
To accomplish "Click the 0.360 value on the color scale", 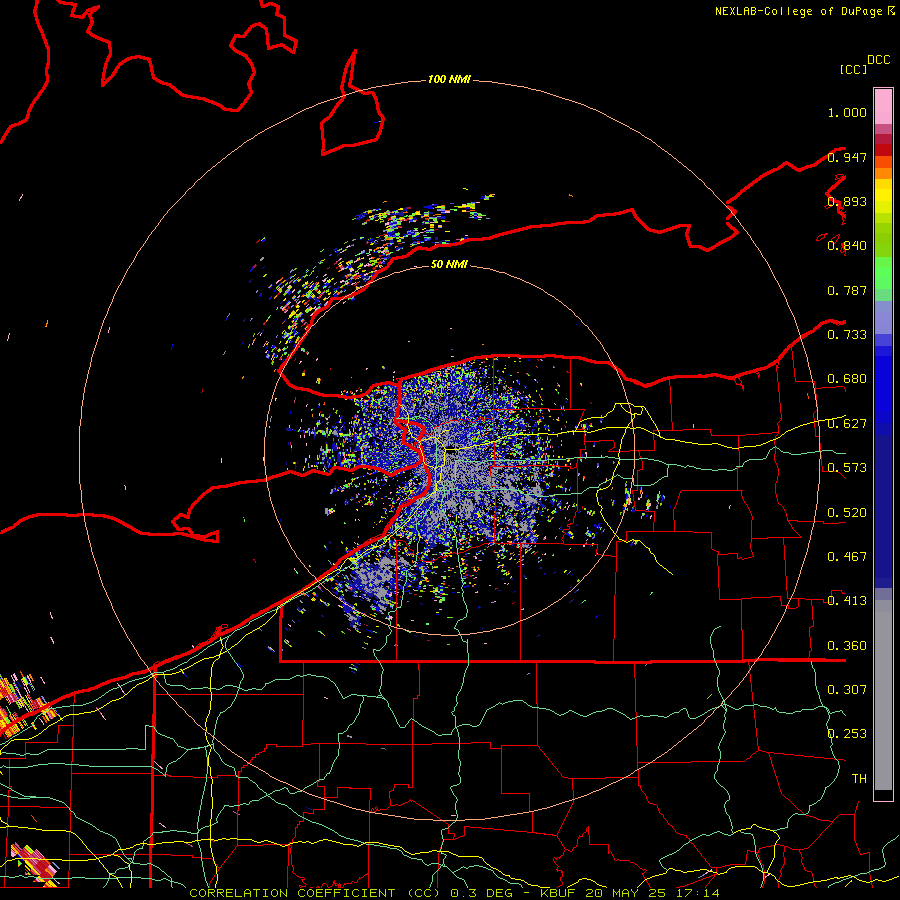I will pyautogui.click(x=847, y=646).
